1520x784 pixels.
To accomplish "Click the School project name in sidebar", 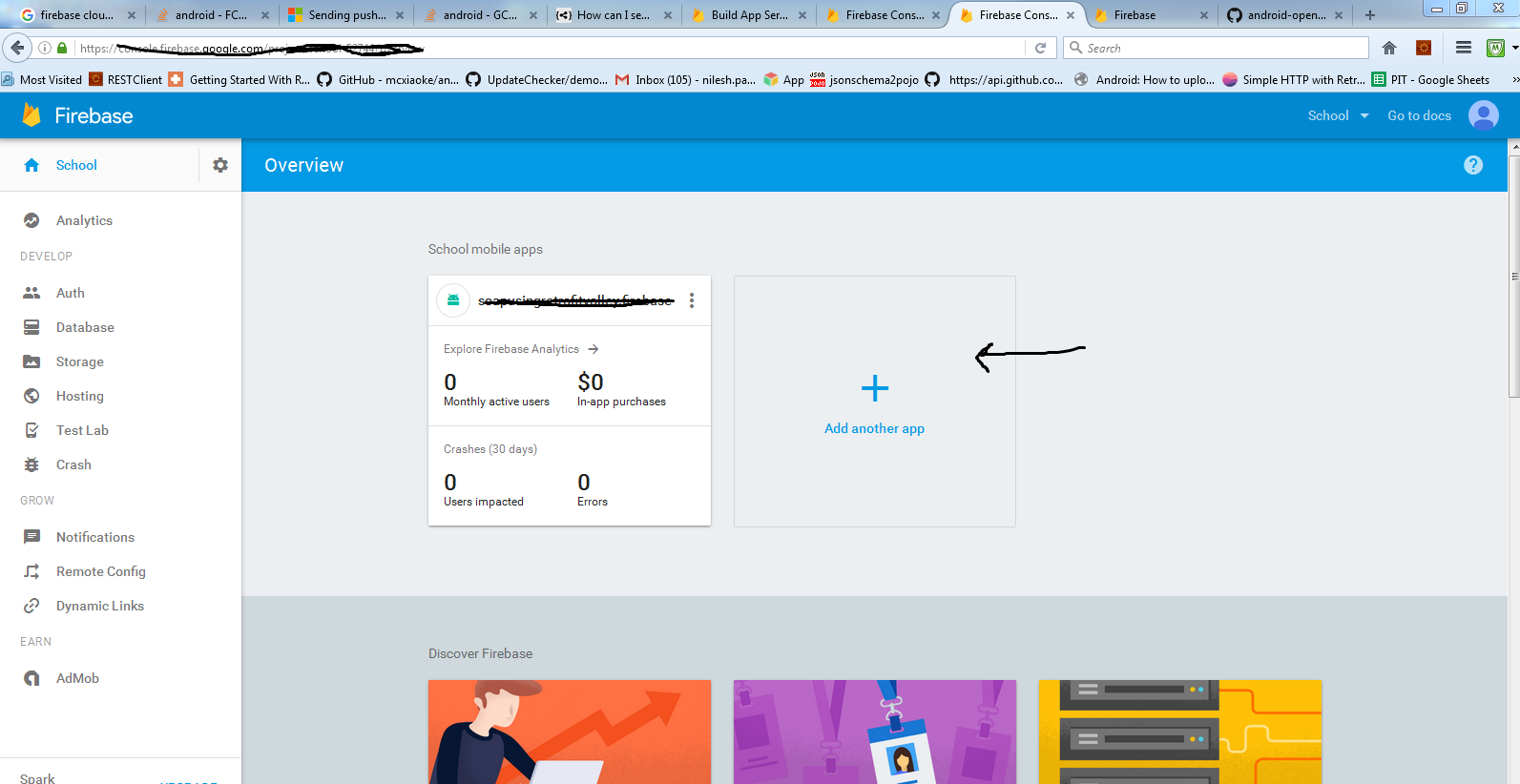I will 76,165.
